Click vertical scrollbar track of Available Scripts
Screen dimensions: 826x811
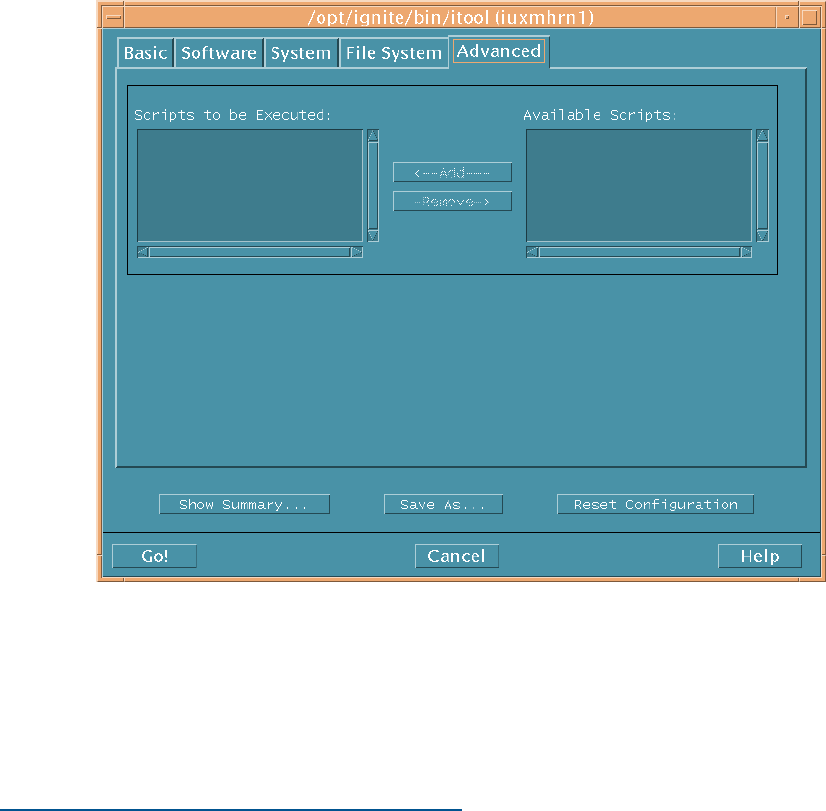(762, 185)
